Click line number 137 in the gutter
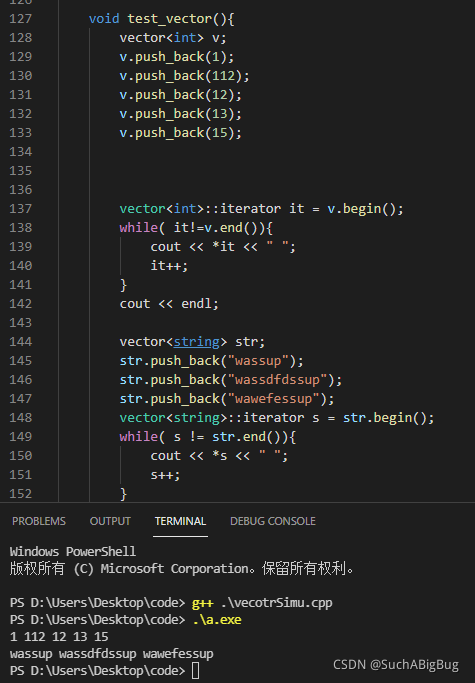 coord(20,209)
